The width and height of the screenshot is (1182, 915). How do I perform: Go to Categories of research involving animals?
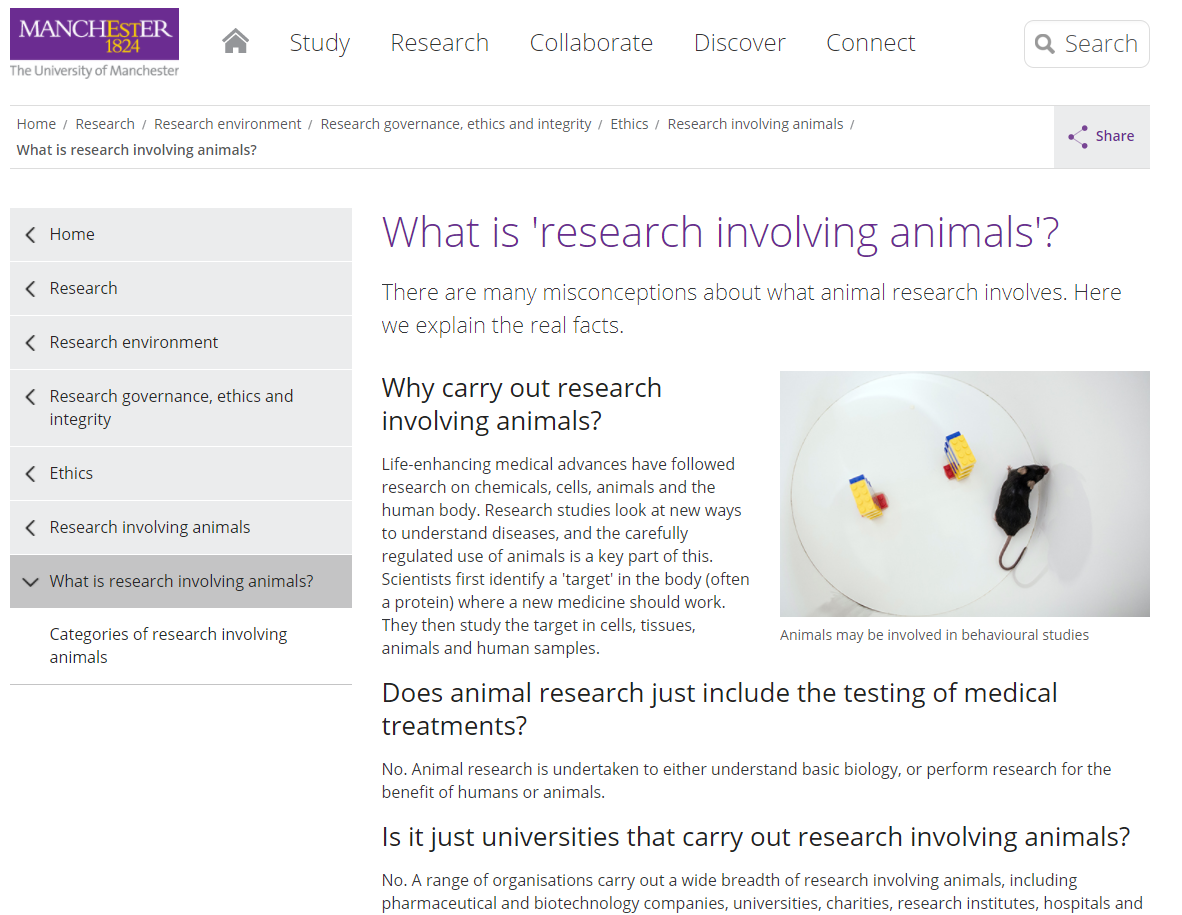[168, 646]
